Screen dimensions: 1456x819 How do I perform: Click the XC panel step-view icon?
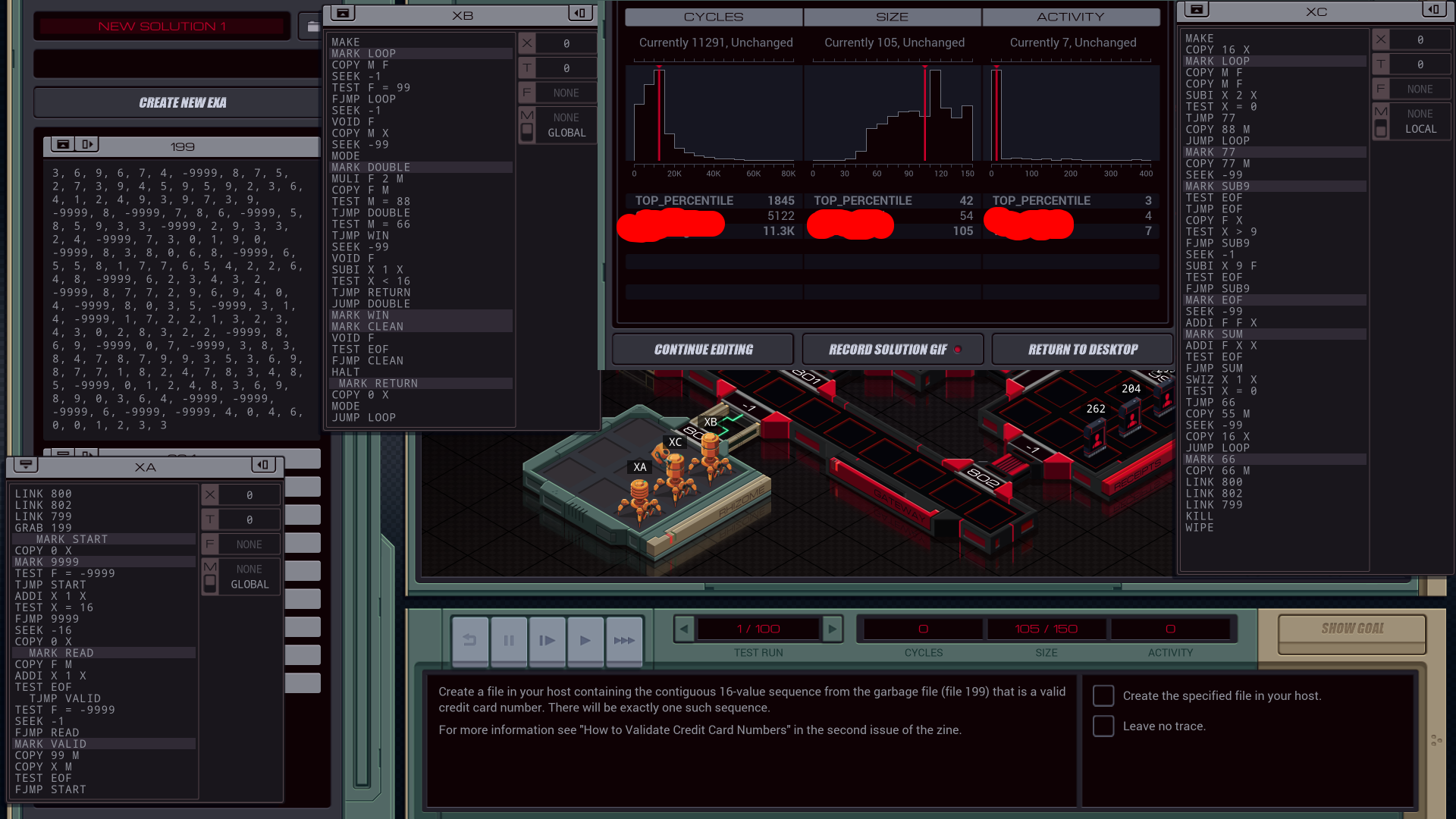tap(1433, 9)
